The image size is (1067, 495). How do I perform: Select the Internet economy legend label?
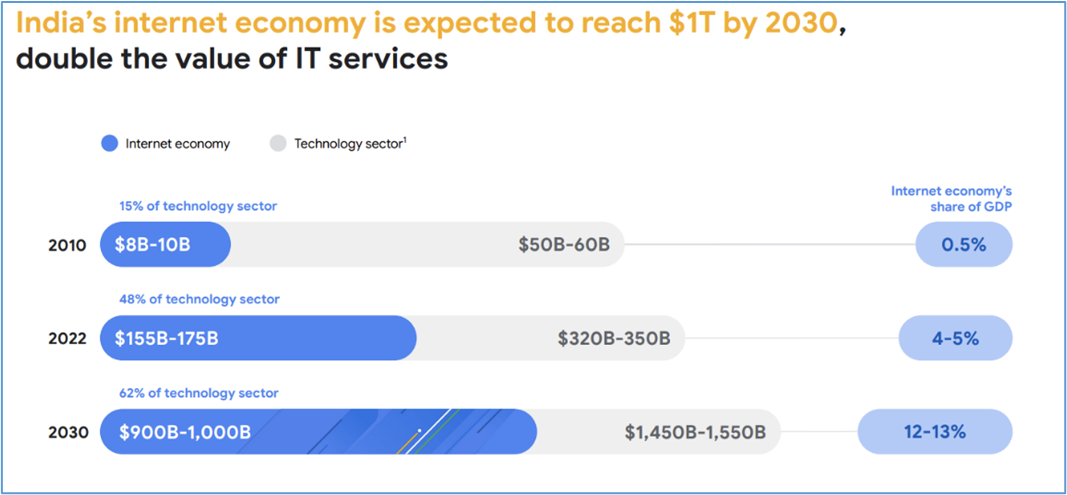pos(178,144)
